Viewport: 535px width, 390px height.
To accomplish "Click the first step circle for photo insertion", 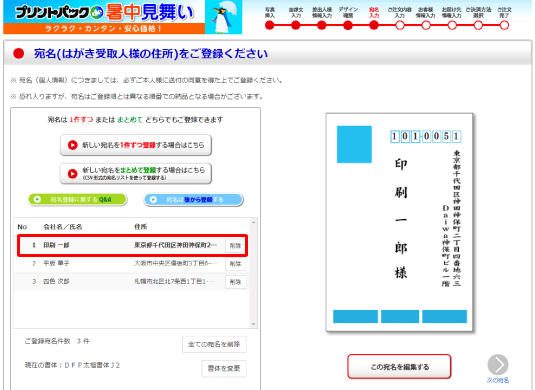I will point(270,25).
